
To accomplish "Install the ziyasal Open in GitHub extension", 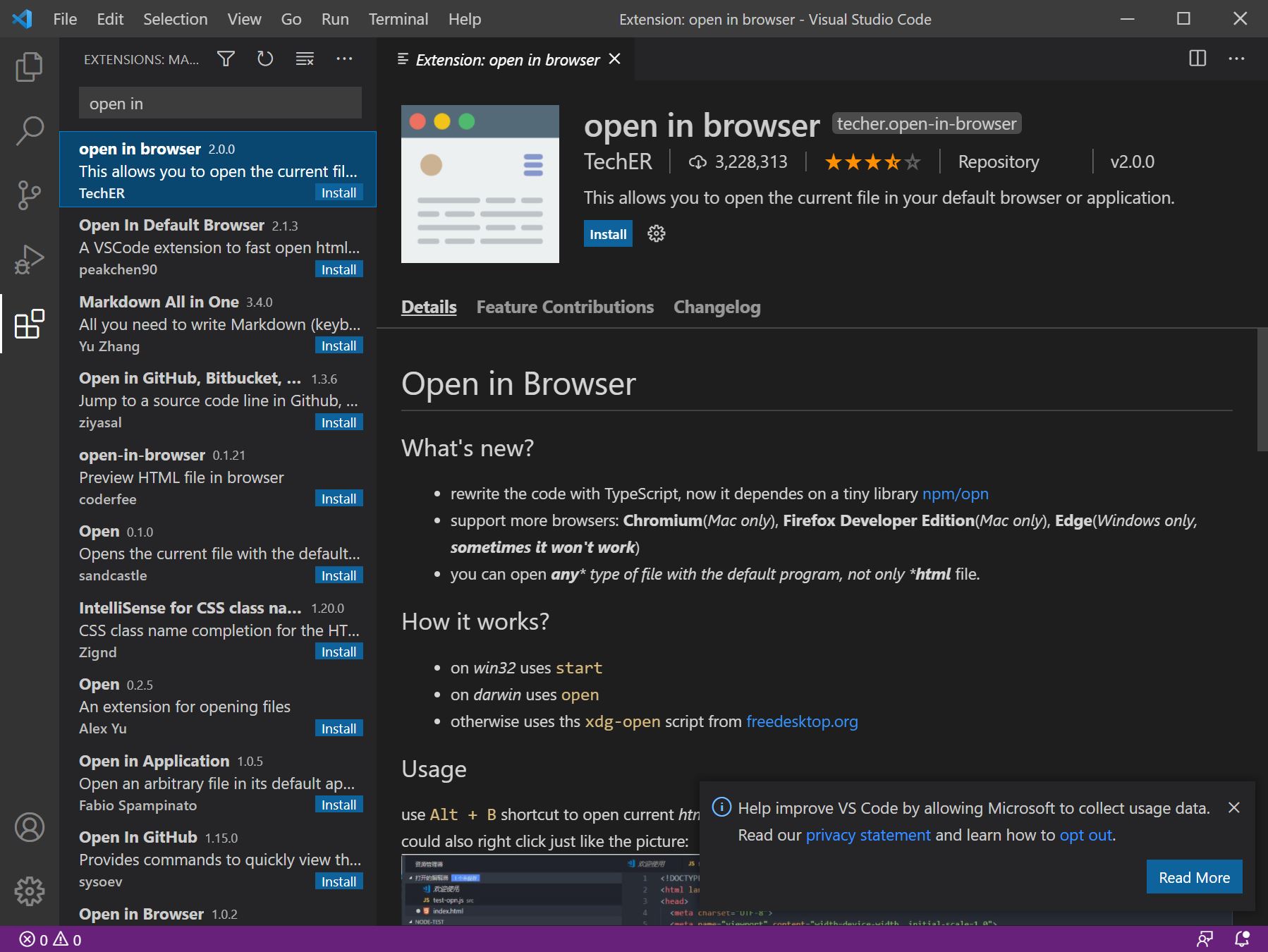I will [339, 422].
